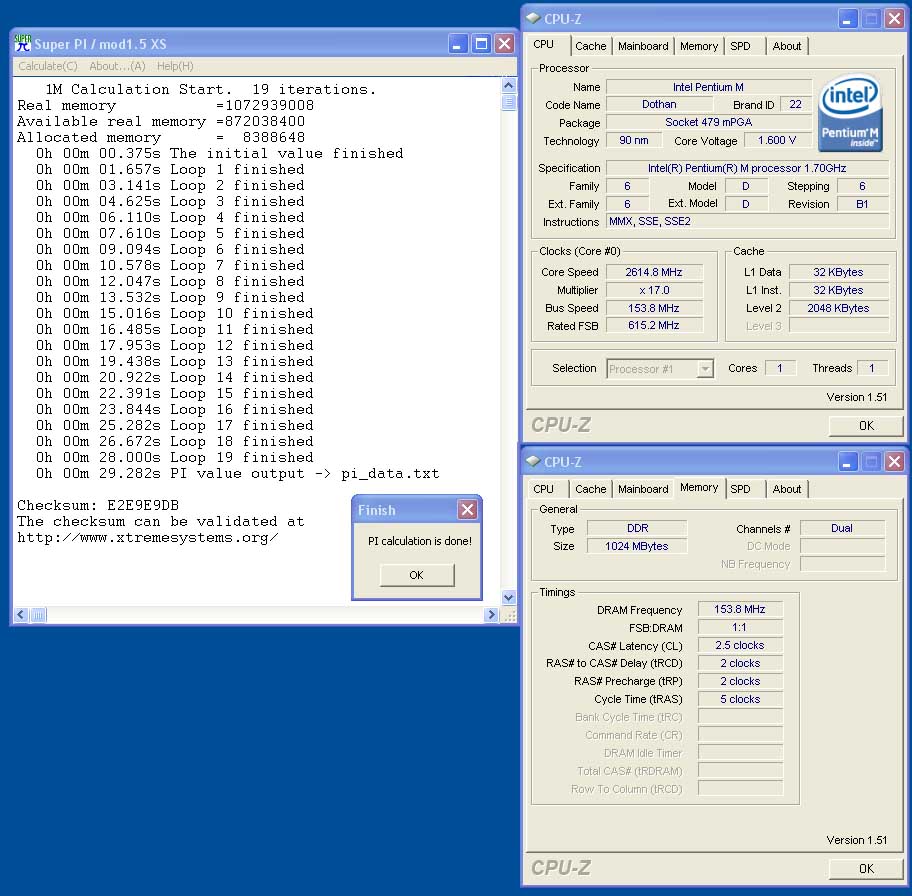The width and height of the screenshot is (912, 896).
Task: Click the DRAM Frequency value 153.8 MHz
Action: click(740, 609)
